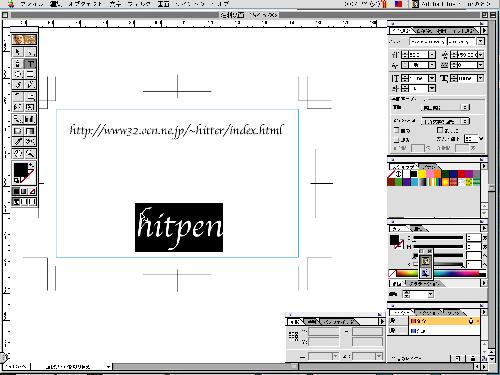Select the Blend tool
Screen dimensions: 500x375
tap(18, 119)
